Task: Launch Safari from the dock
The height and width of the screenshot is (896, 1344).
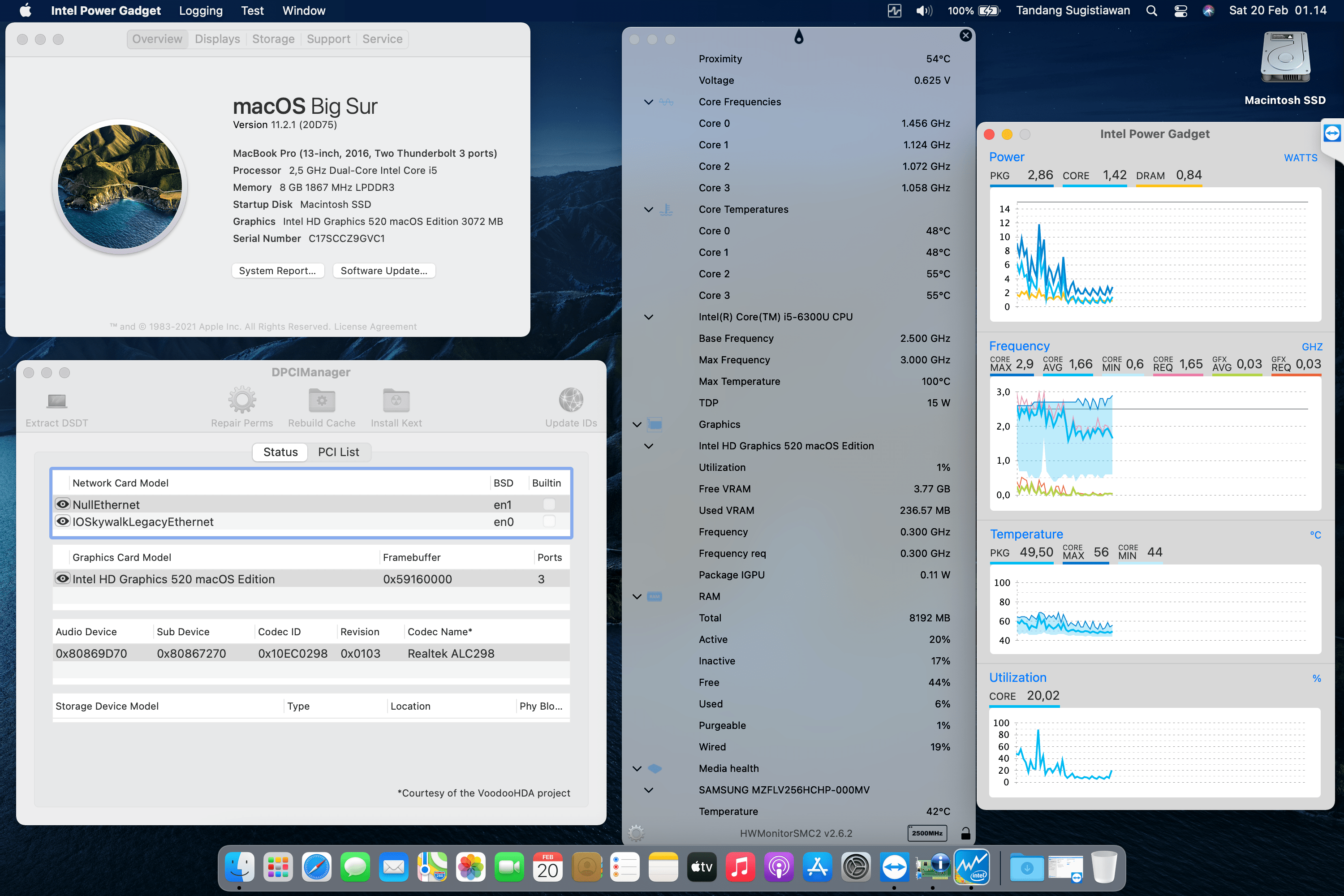Action: pyautogui.click(x=316, y=867)
